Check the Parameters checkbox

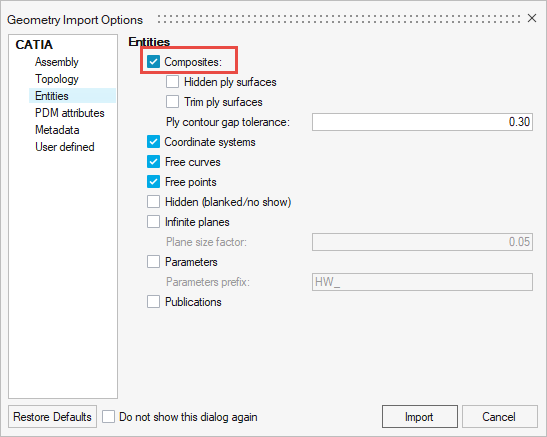tap(153, 262)
